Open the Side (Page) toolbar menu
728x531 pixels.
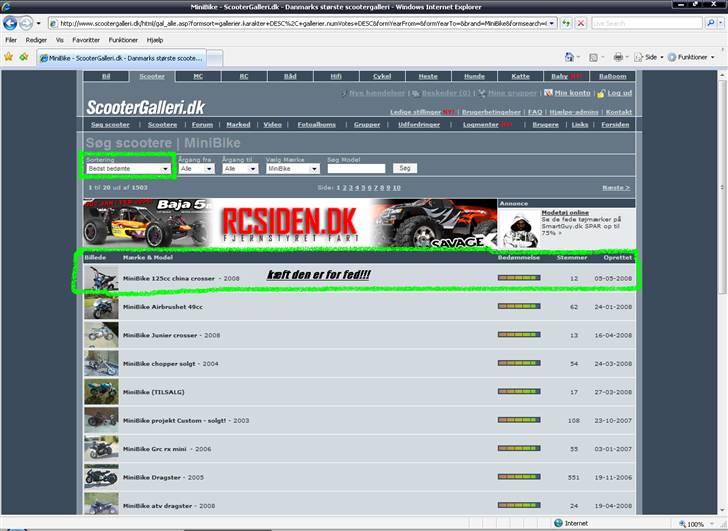click(649, 57)
